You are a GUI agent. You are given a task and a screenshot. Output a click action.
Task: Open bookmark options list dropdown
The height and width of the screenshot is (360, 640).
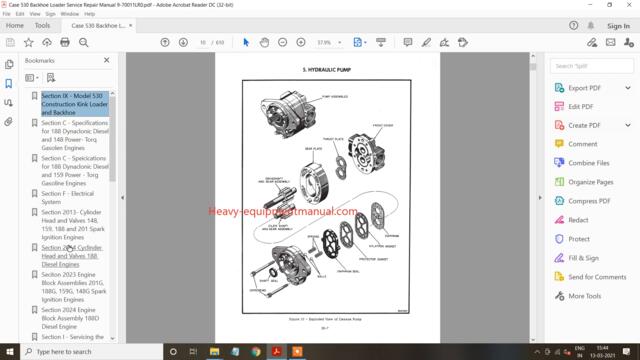[31, 78]
